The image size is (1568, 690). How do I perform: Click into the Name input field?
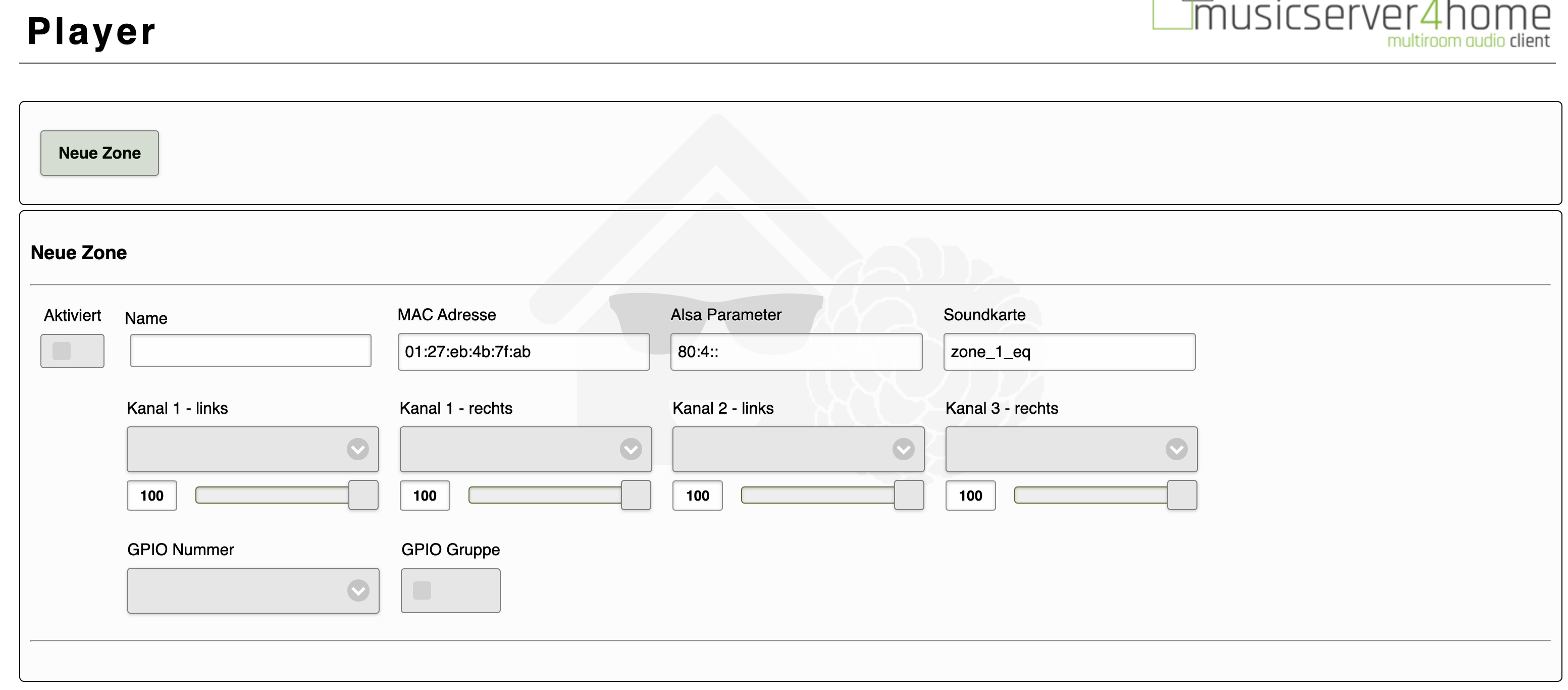tap(250, 351)
